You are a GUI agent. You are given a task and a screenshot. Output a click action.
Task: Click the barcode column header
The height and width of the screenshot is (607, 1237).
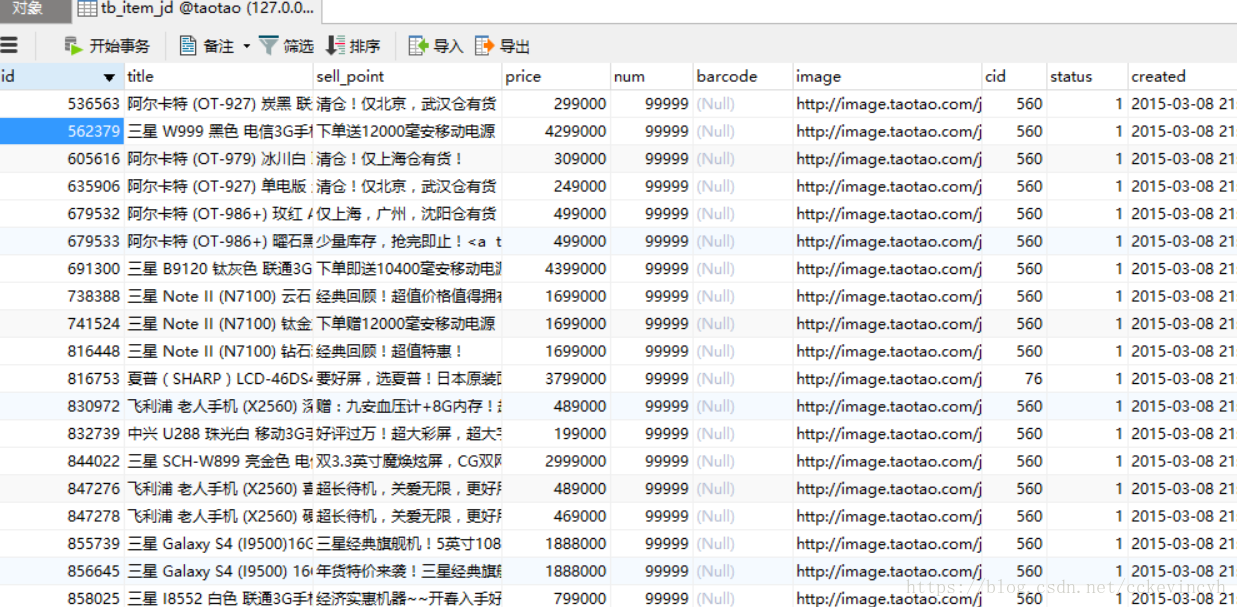[x=743, y=76]
